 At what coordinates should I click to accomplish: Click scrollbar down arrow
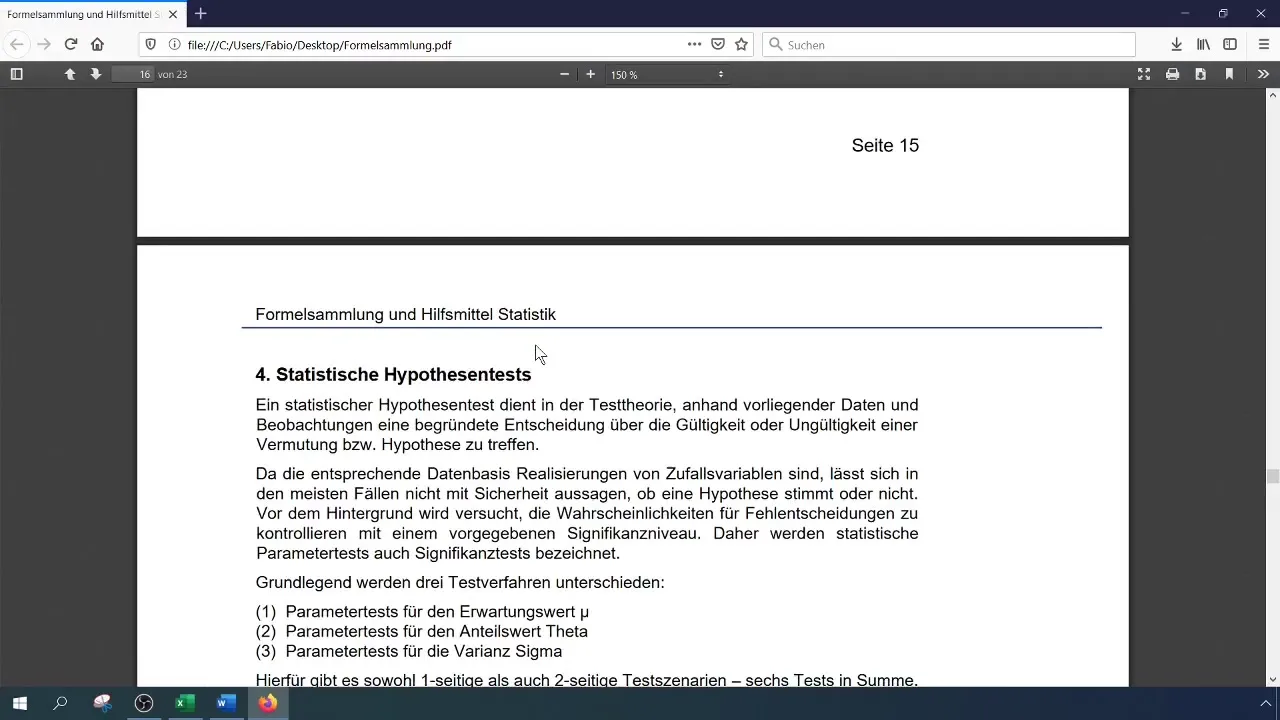coord(1272,679)
